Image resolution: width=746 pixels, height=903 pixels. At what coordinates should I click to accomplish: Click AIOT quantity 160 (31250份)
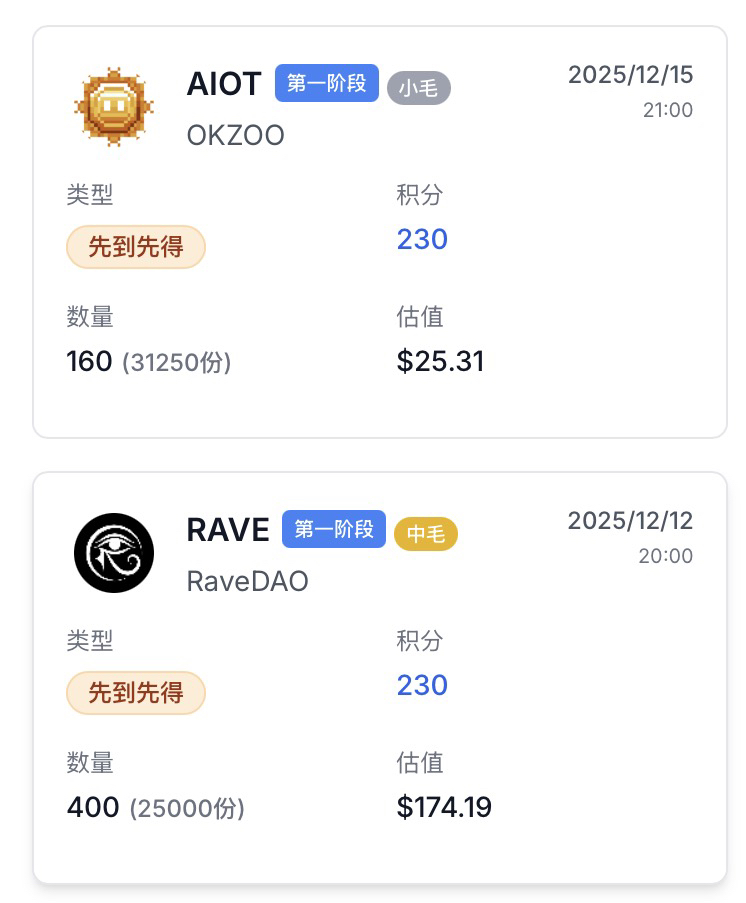(x=148, y=362)
